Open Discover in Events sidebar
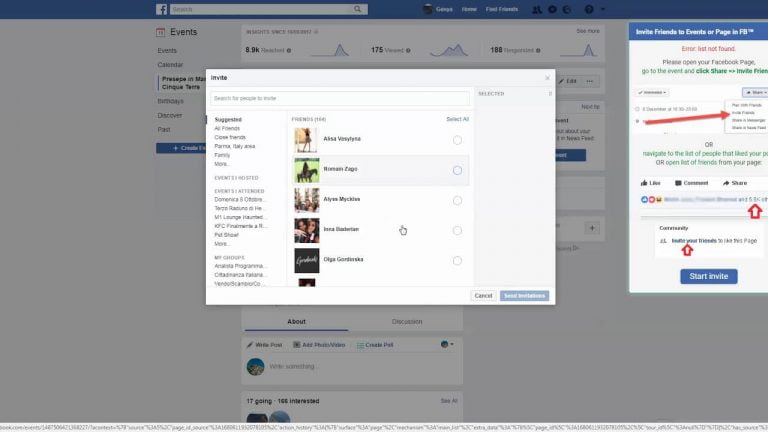Screen dimensions: 768x432 pyautogui.click(x=169, y=116)
